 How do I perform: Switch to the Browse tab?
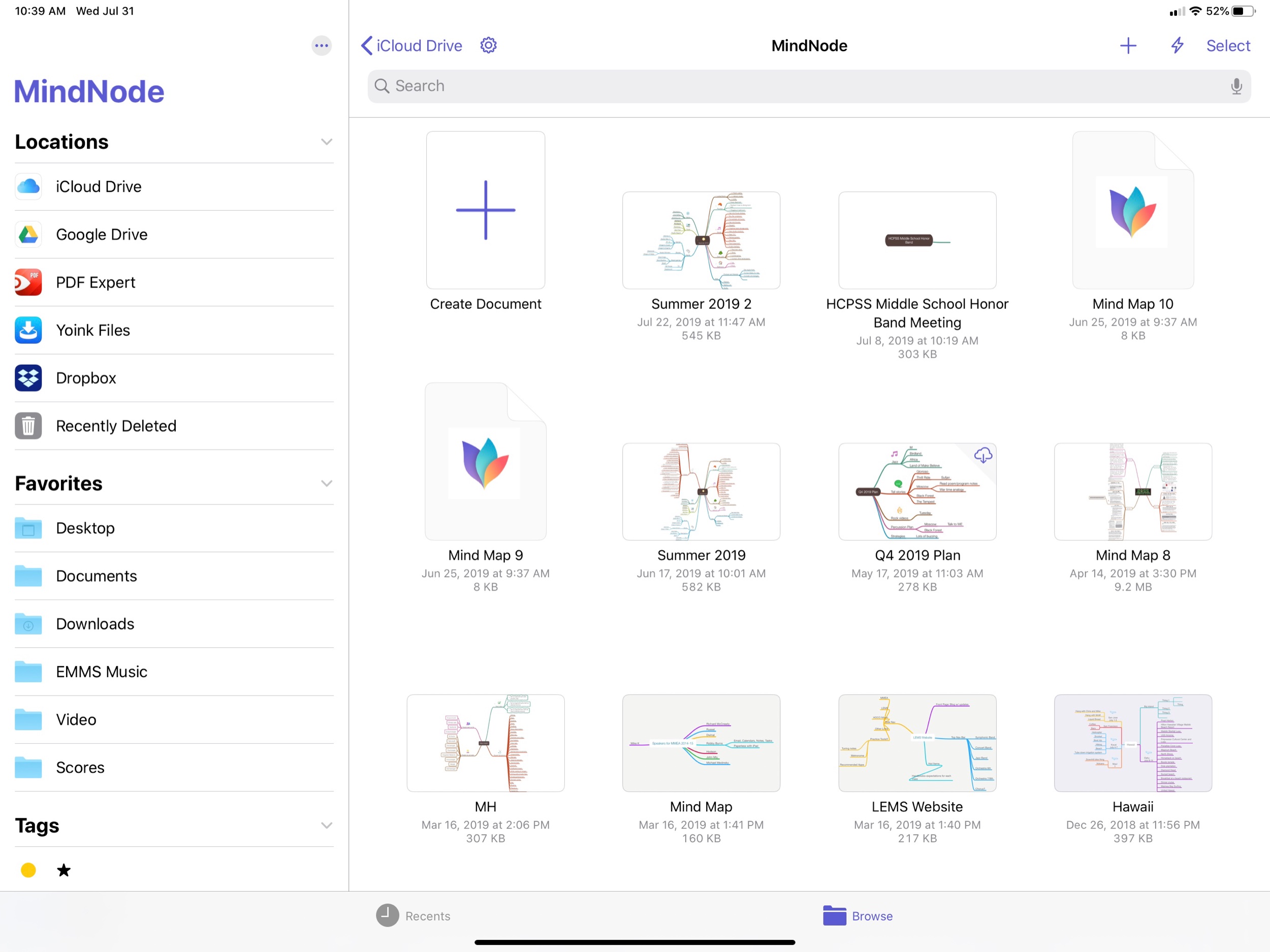(858, 916)
